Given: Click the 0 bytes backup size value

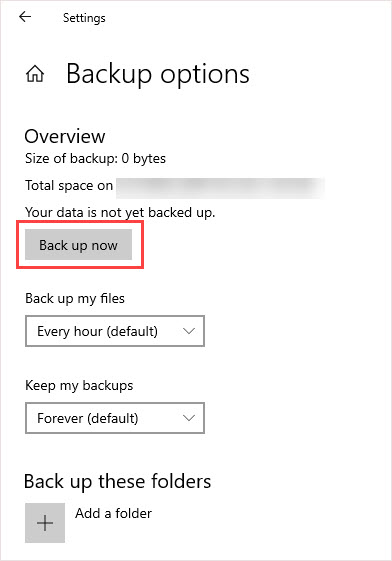Looking at the screenshot, I should [143, 158].
